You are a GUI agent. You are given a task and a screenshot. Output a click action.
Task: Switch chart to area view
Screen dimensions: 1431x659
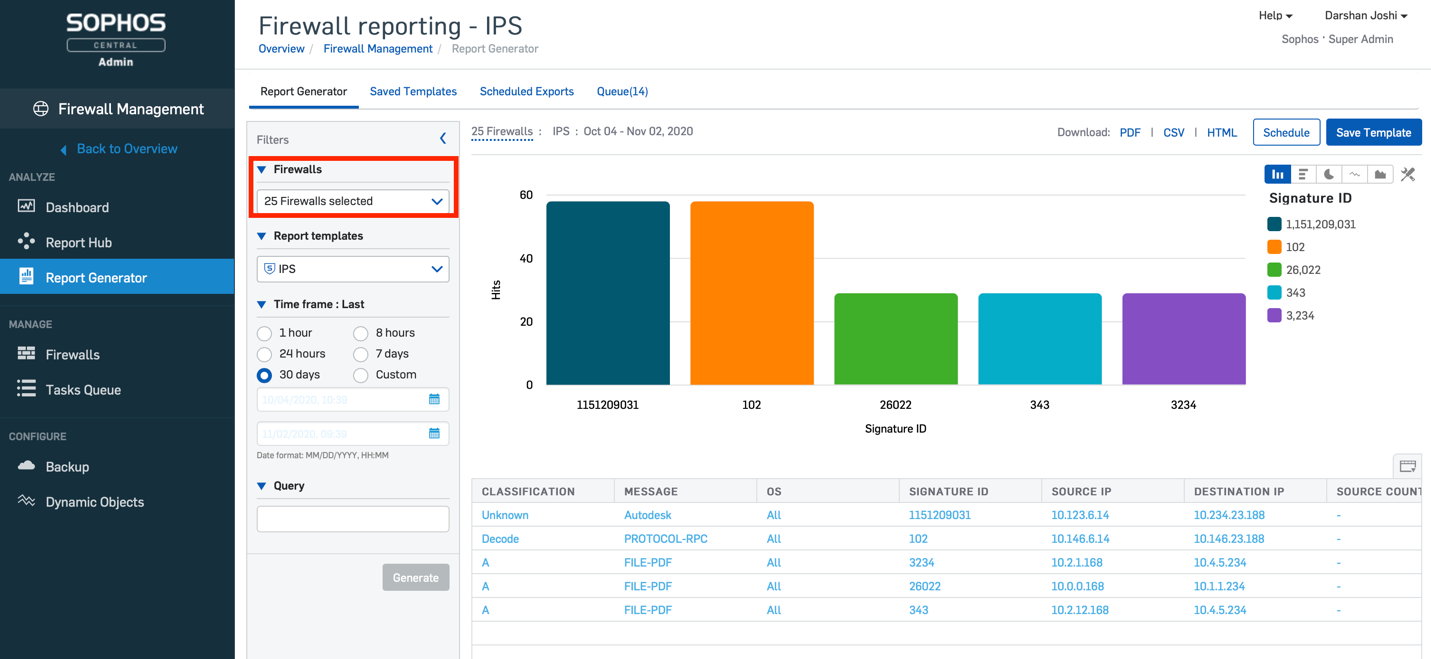click(1381, 175)
